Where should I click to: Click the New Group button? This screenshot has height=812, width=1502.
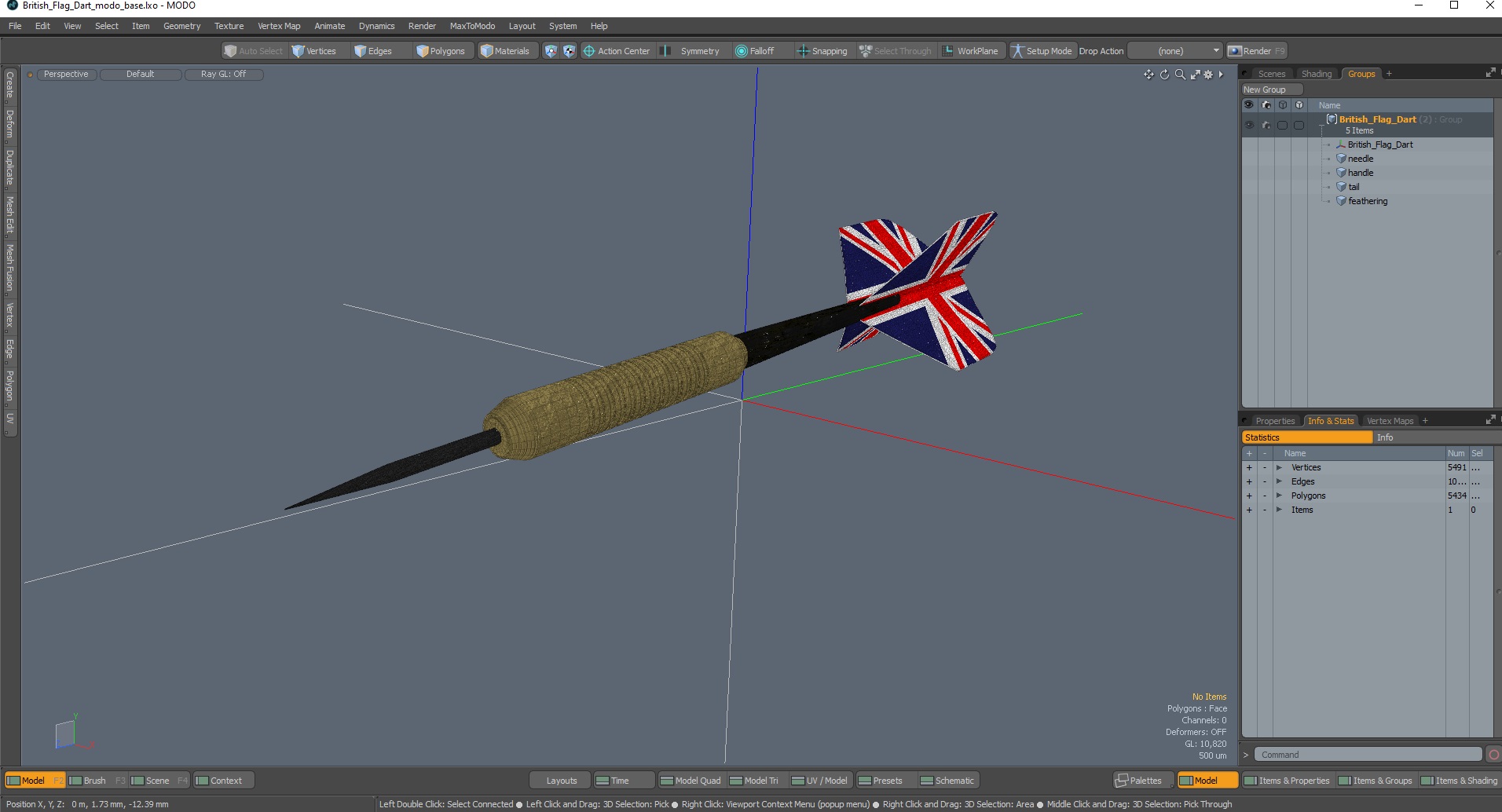tap(1272, 90)
